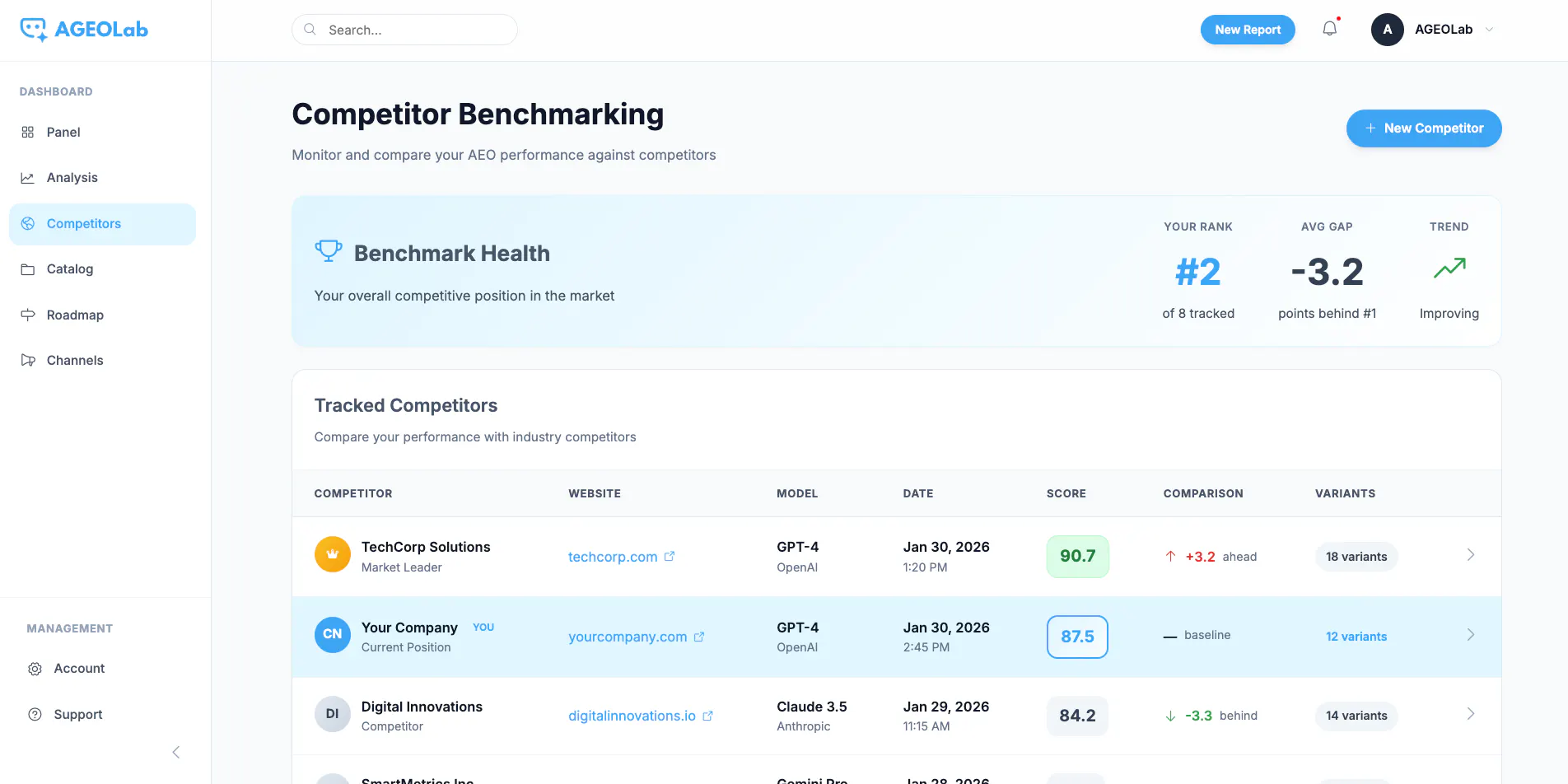1568x784 pixels.
Task: Click the 12 variants link
Action: click(1356, 637)
